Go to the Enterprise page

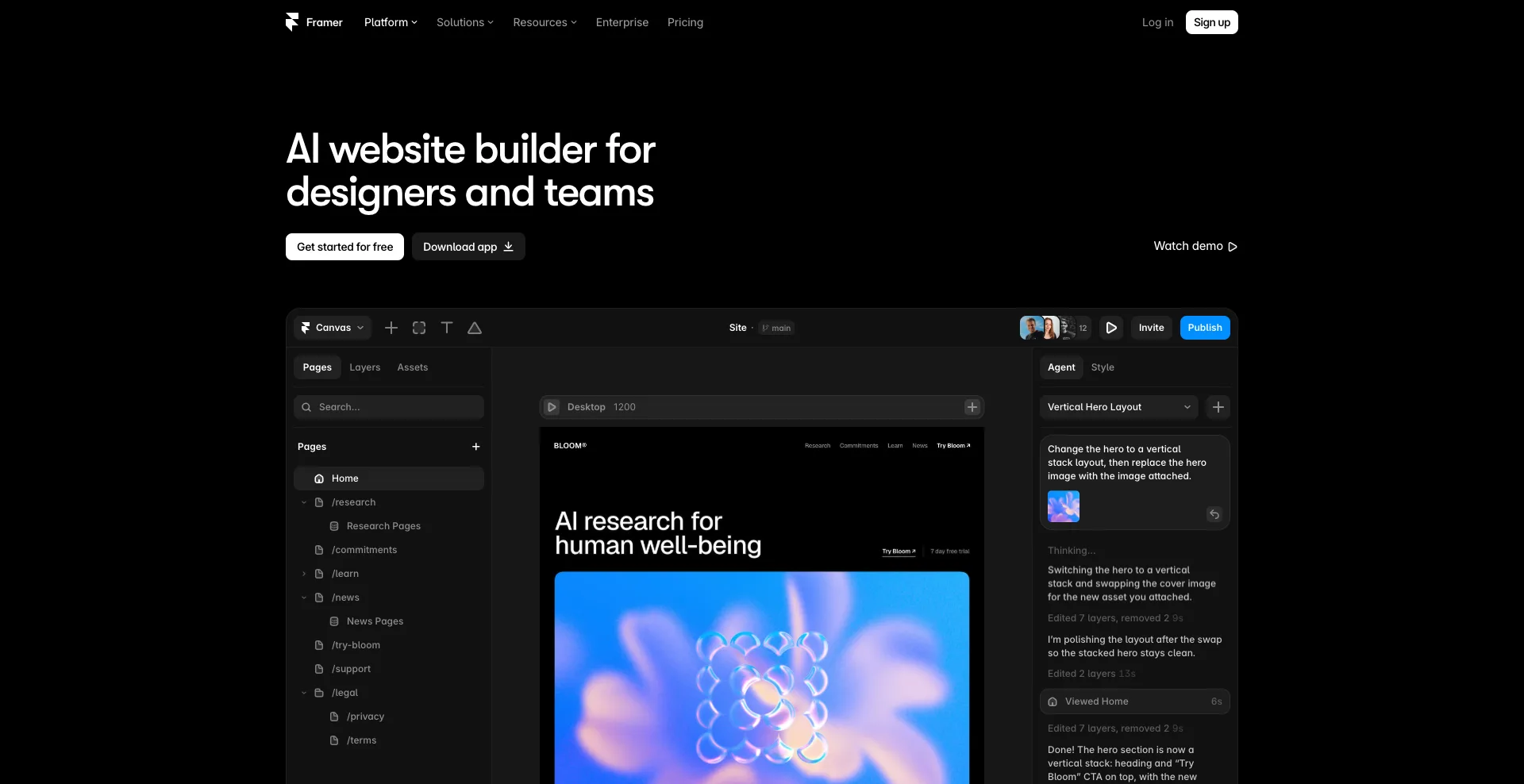pos(622,22)
